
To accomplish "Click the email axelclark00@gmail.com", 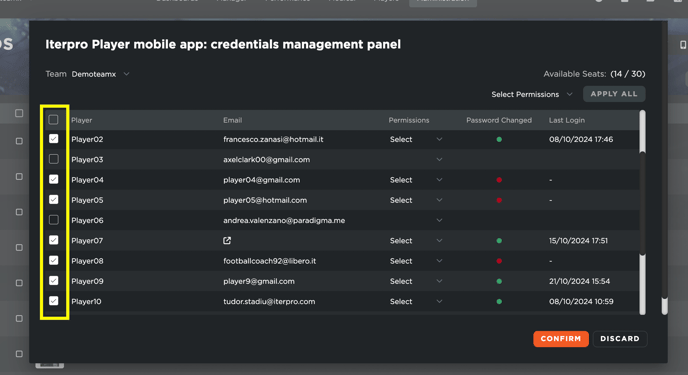I will (x=266, y=160).
